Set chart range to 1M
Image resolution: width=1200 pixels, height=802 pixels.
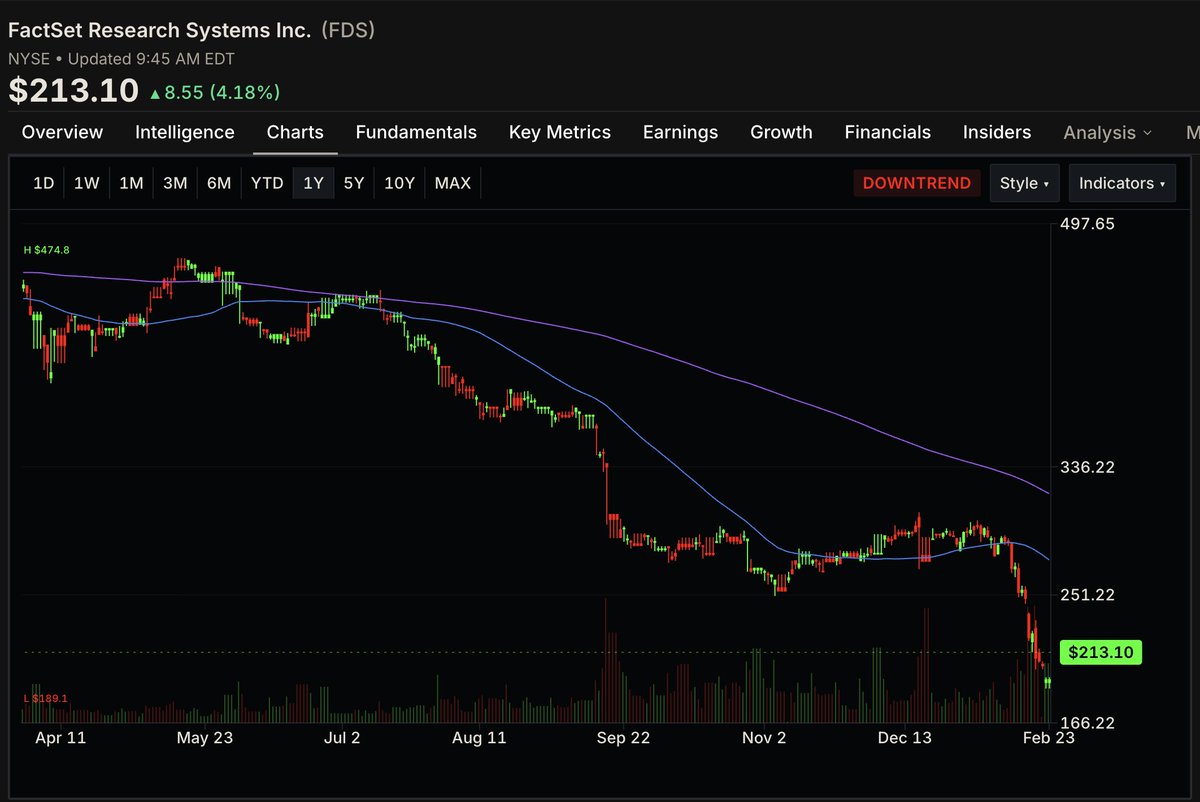tap(131, 183)
